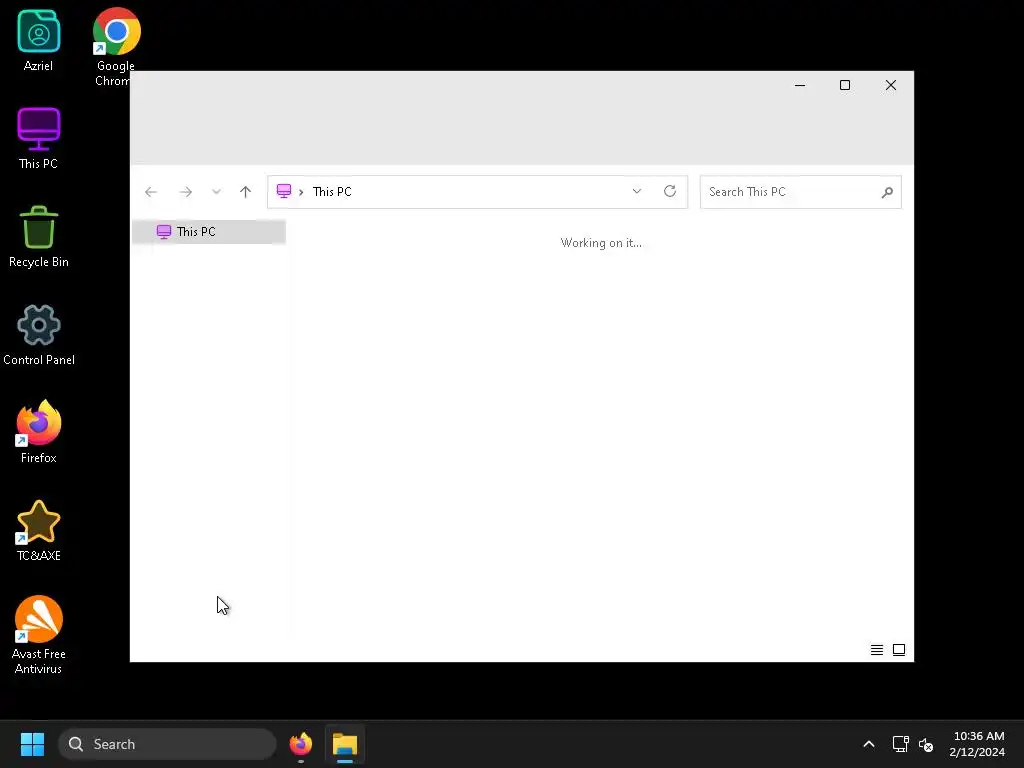
Task: Go back using the Explorer back arrow
Action: pyautogui.click(x=151, y=192)
